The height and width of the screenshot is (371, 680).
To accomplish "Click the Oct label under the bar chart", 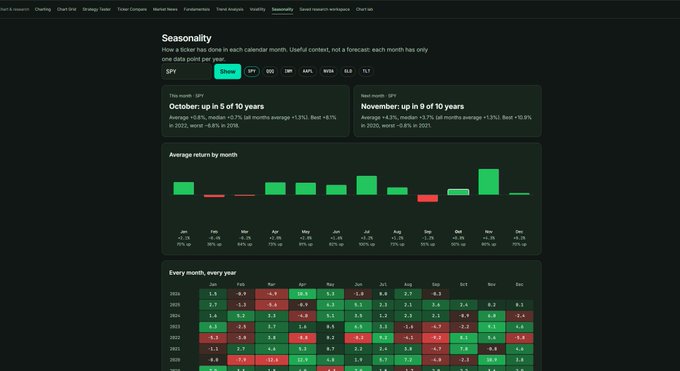I will click(458, 232).
